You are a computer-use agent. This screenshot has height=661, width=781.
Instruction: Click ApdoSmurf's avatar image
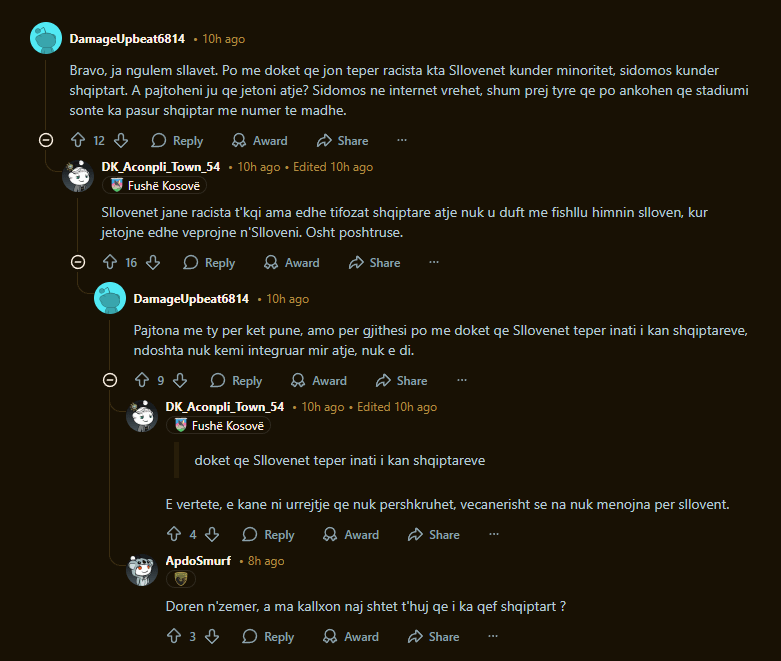click(143, 569)
